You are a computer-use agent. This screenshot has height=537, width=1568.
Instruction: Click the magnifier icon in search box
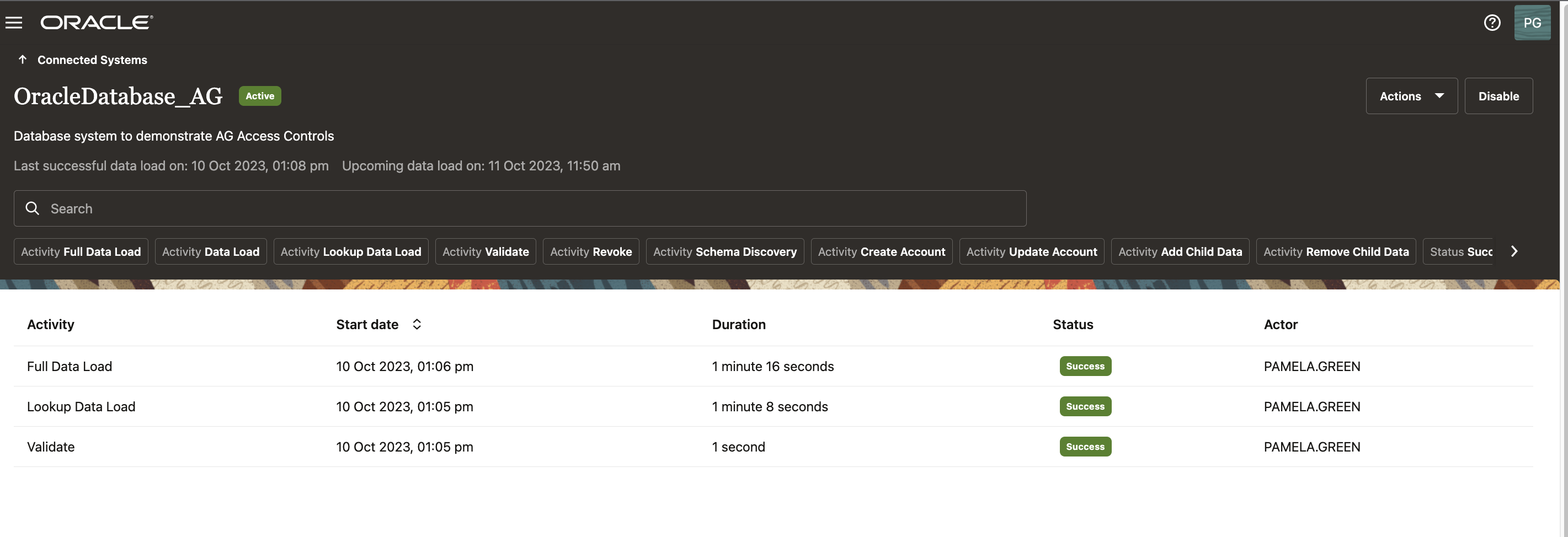pos(32,208)
